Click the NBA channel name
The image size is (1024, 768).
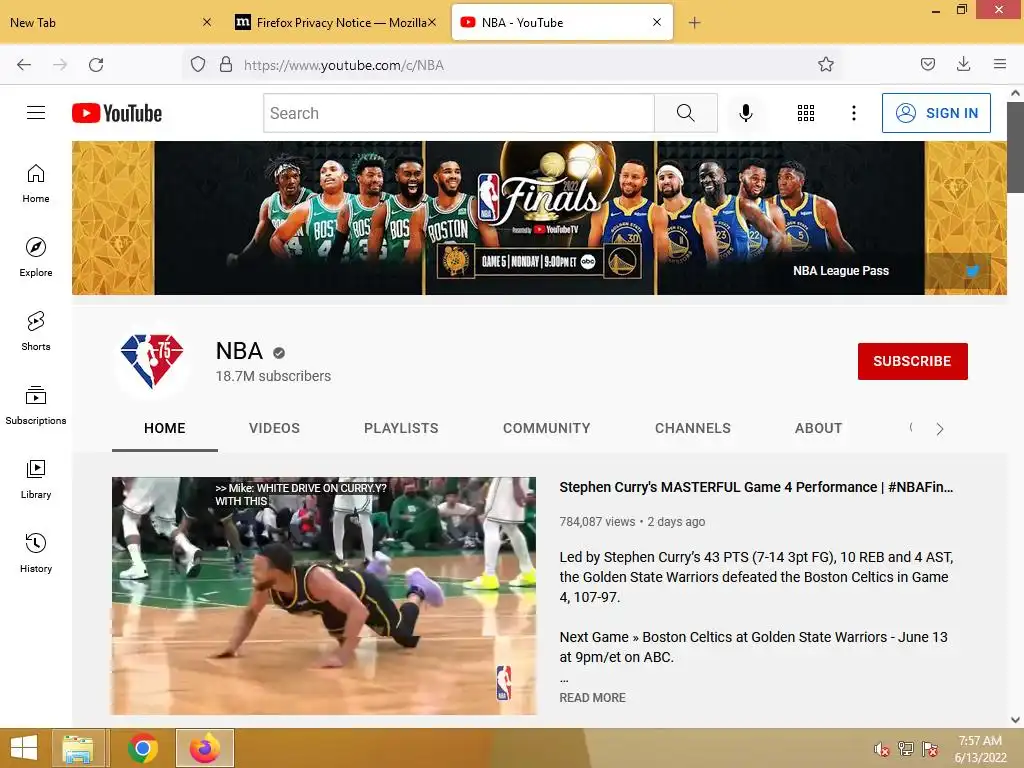239,351
